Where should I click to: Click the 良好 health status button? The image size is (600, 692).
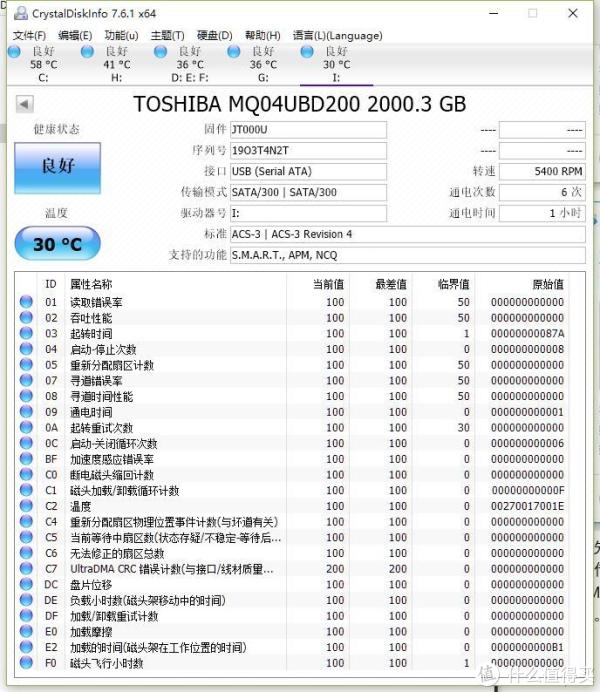pos(58,168)
